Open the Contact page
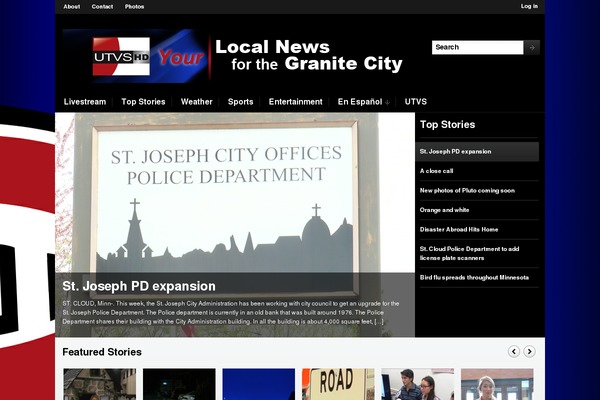This screenshot has height=400, width=600. pyautogui.click(x=102, y=7)
